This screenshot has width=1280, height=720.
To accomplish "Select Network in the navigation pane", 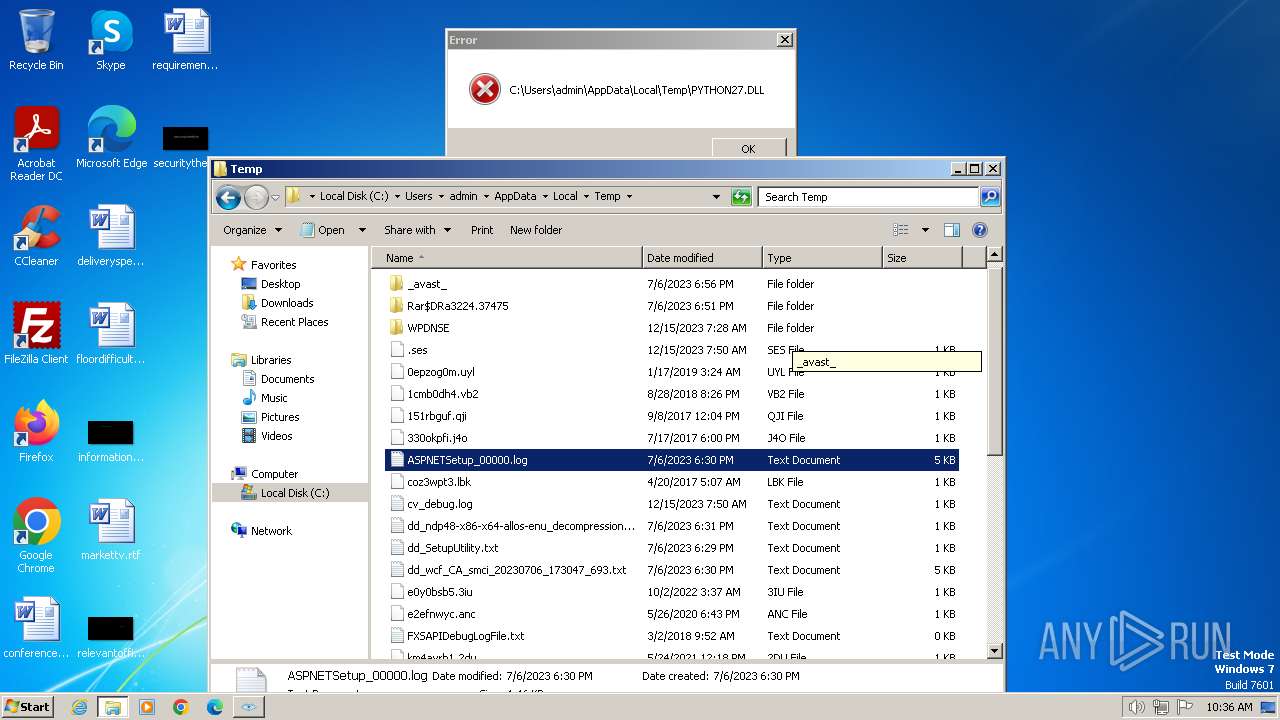I will (271, 531).
